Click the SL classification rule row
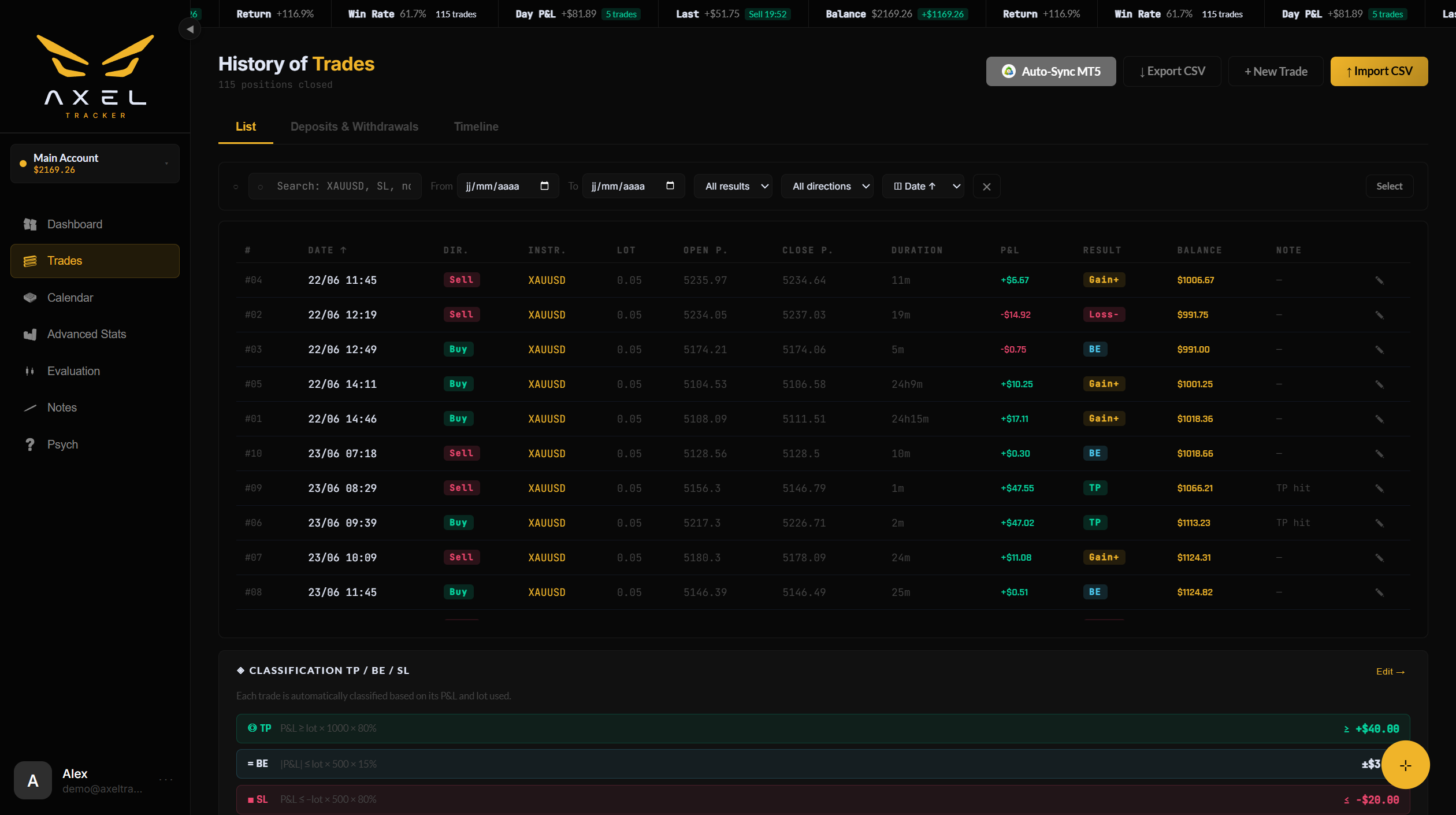1456x815 pixels. point(823,799)
